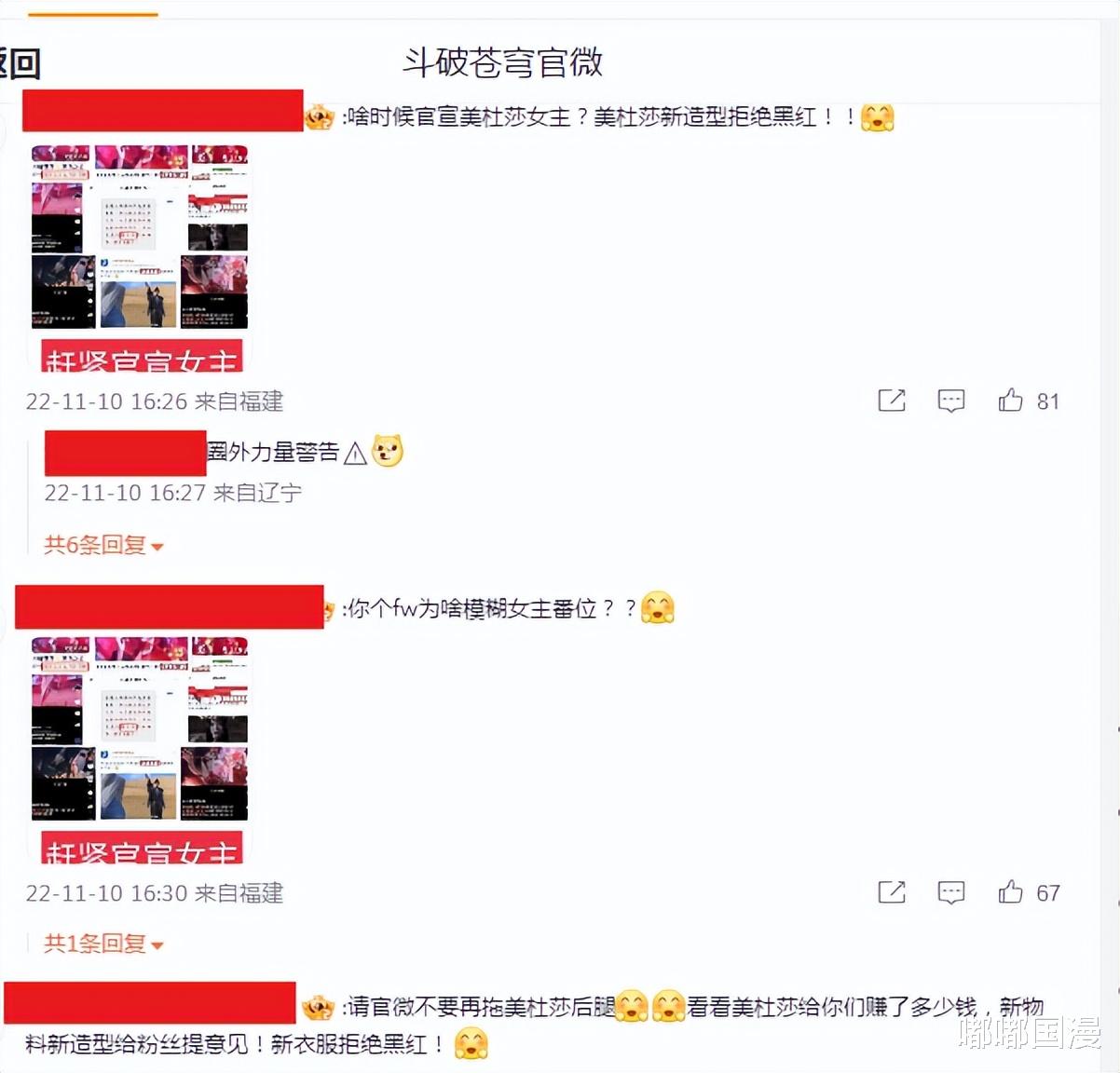Click the second commenter's redacted username

(x=170, y=606)
